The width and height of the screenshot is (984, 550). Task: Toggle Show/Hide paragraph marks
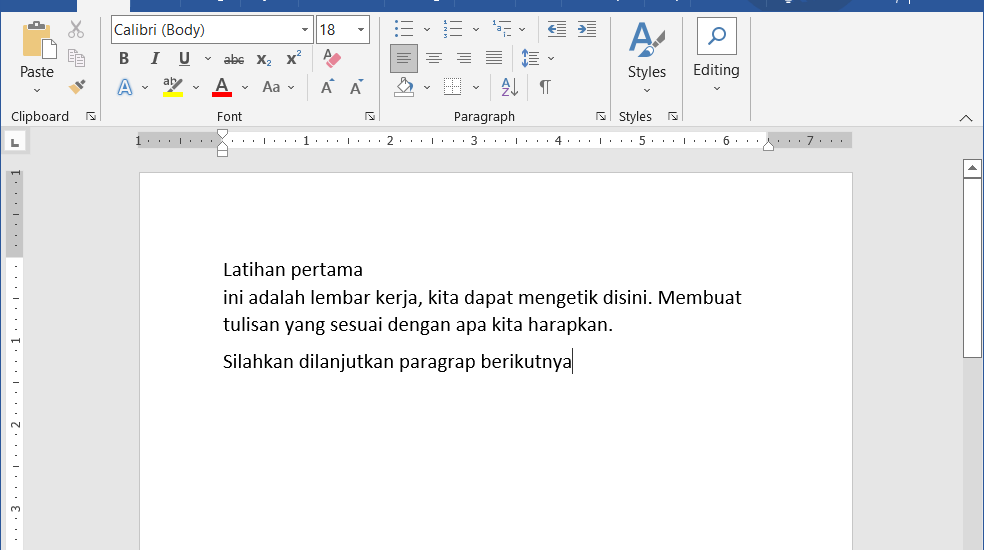click(545, 87)
